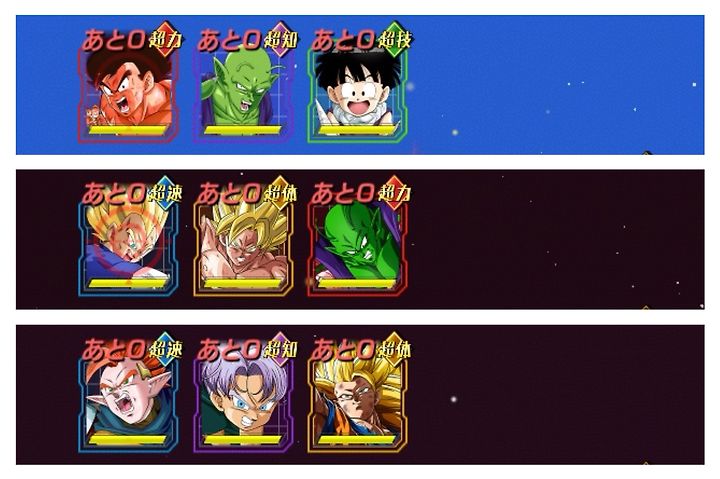Click the yellow gauge bar under Trunks
This screenshot has height=479, width=720.
pos(242,440)
